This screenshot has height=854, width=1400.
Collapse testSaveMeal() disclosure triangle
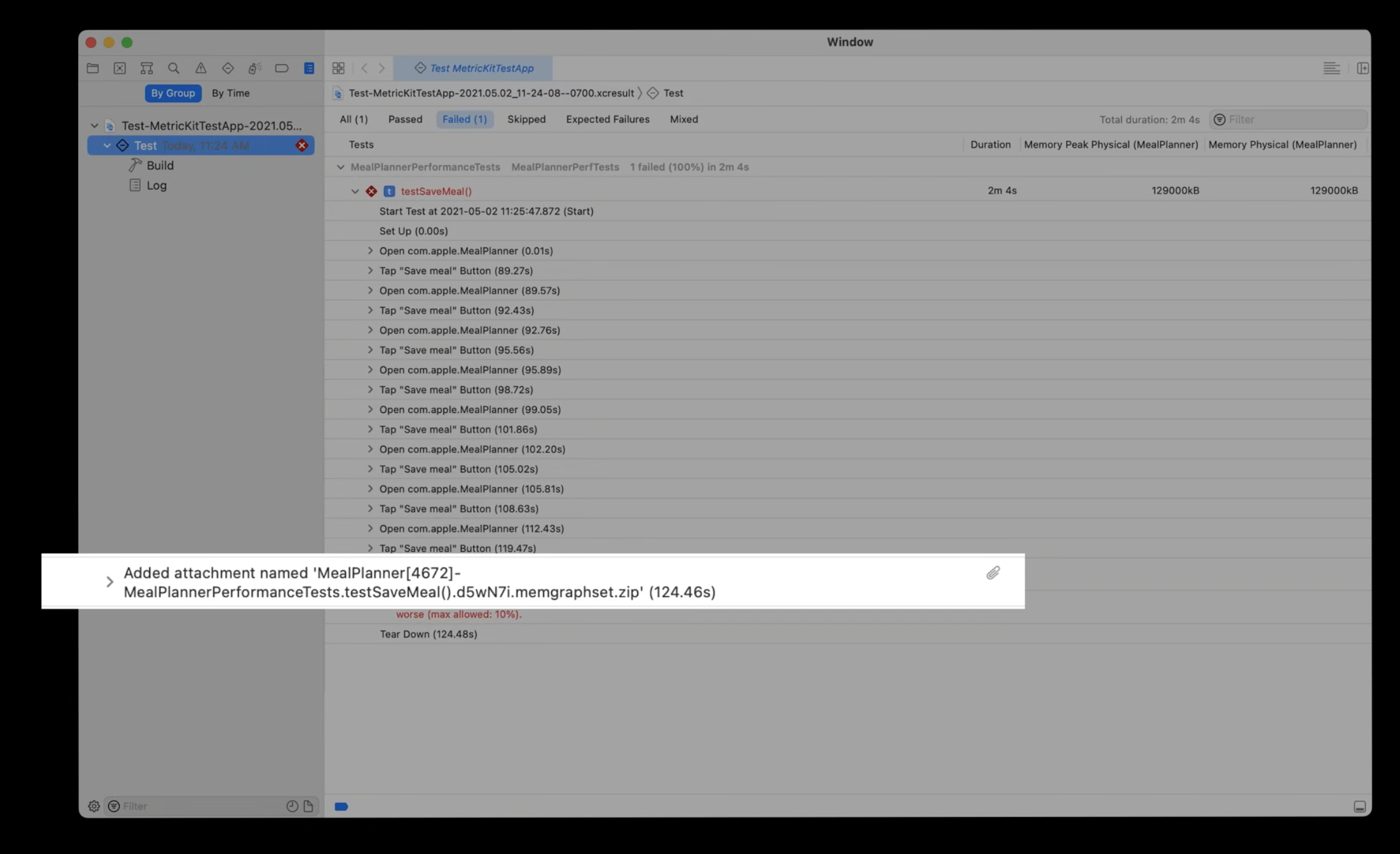click(355, 191)
